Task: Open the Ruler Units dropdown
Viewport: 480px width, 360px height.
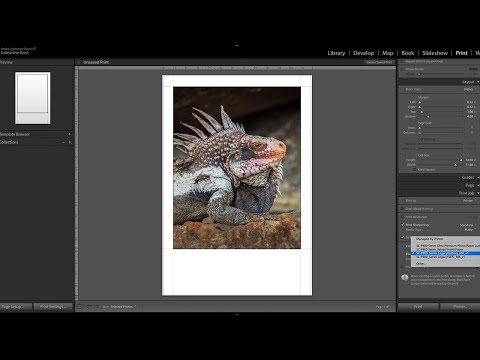Action: pos(469,89)
